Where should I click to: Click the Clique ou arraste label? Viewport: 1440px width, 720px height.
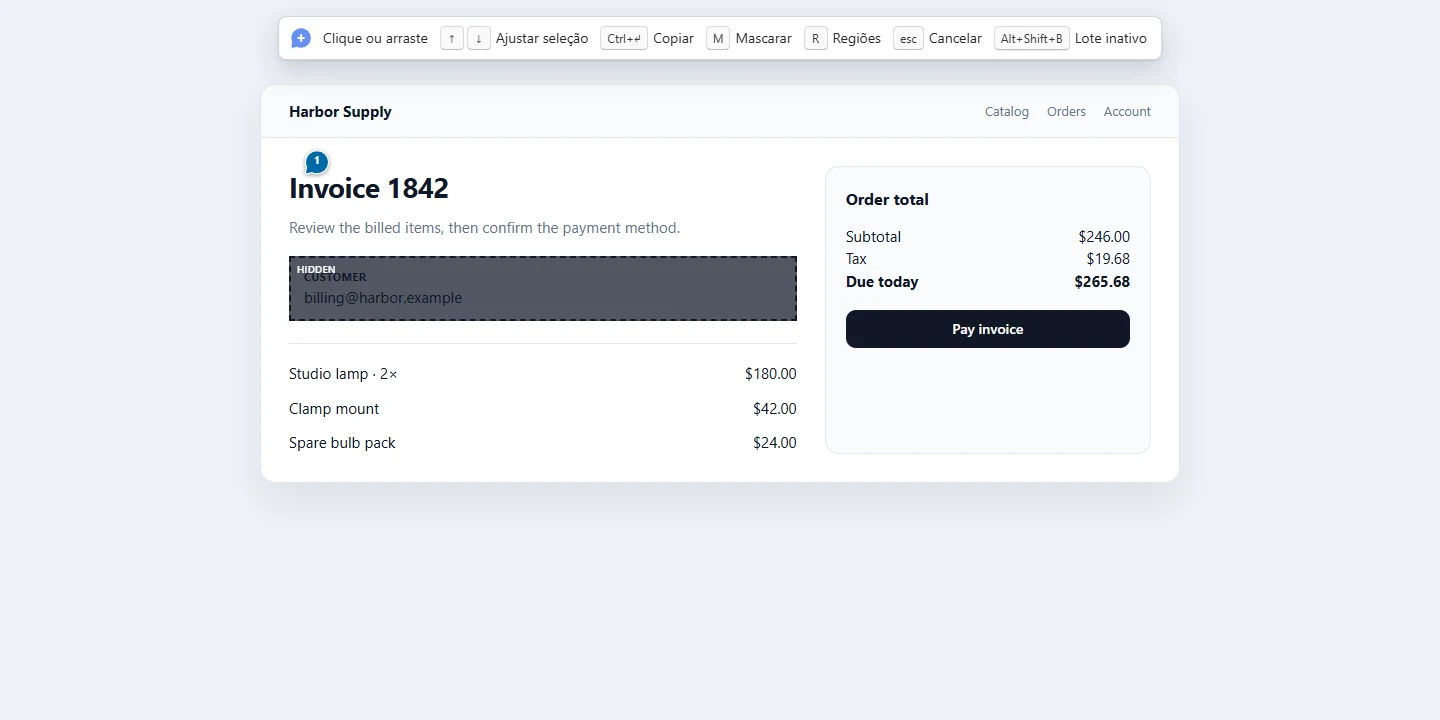click(x=375, y=38)
